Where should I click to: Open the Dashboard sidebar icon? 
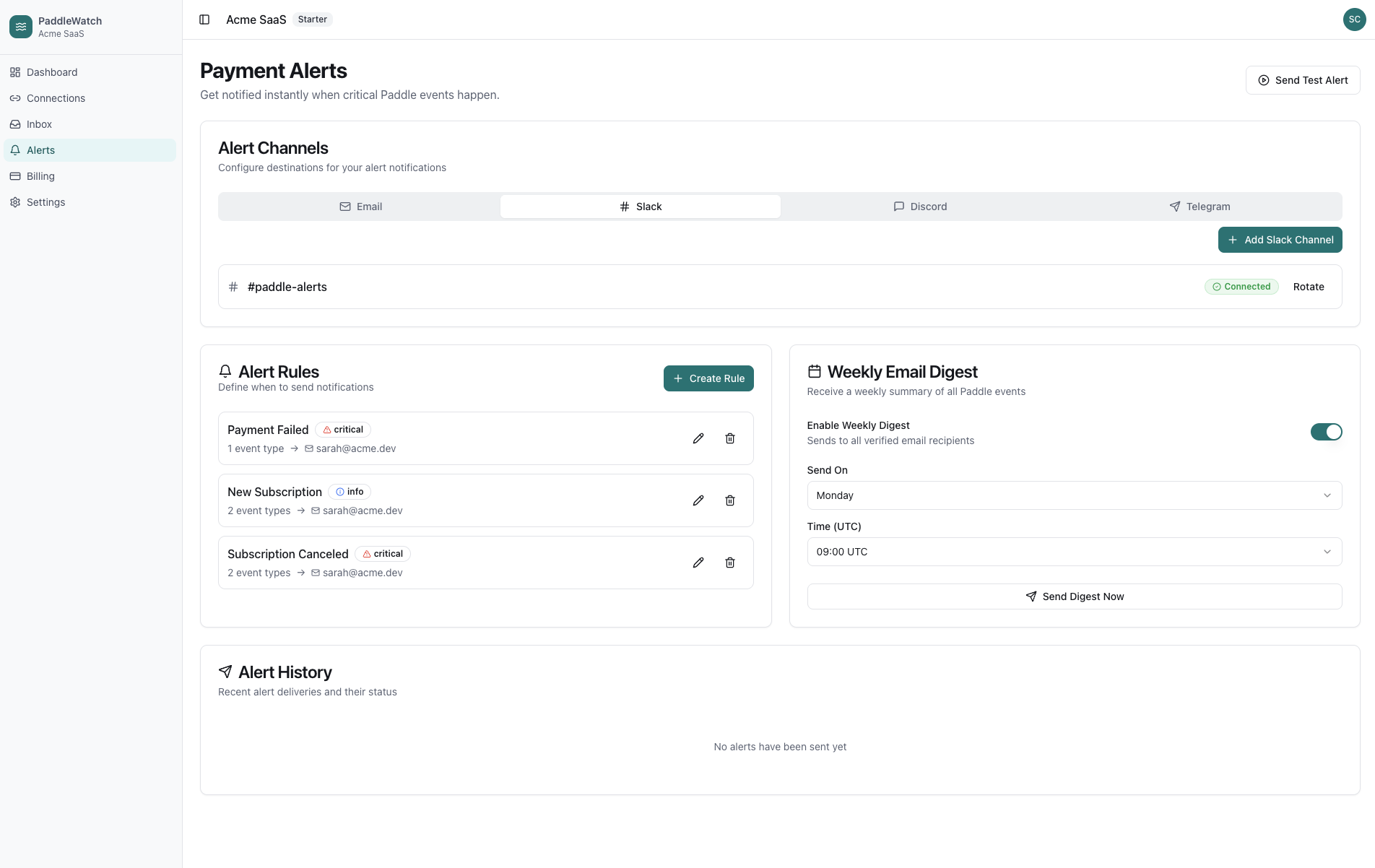15,72
